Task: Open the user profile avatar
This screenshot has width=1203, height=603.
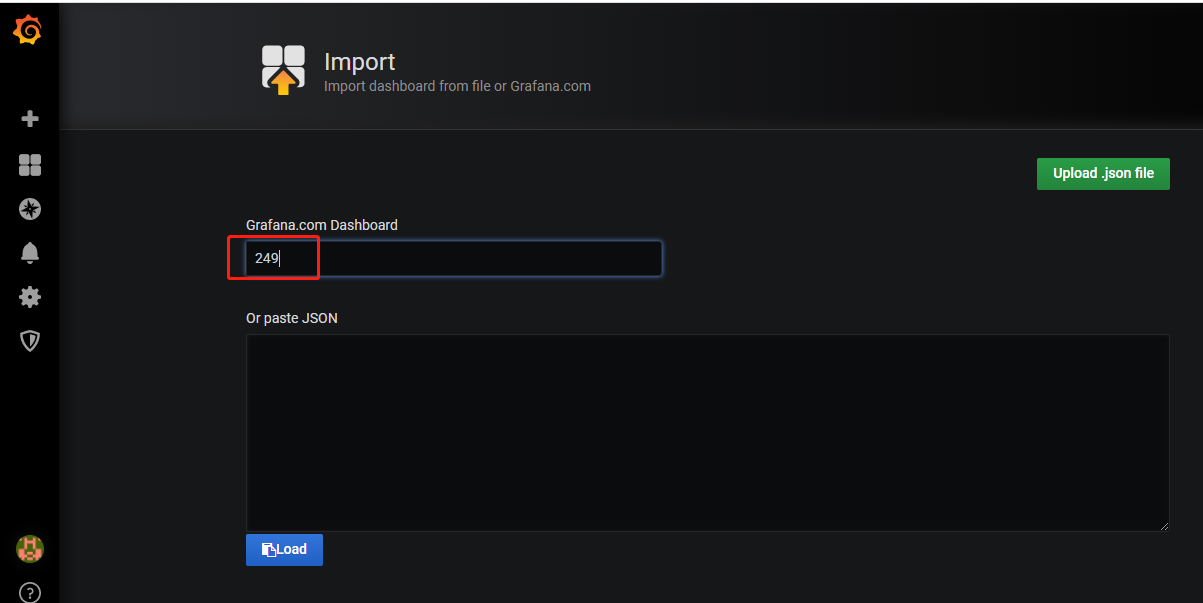Action: [29, 548]
